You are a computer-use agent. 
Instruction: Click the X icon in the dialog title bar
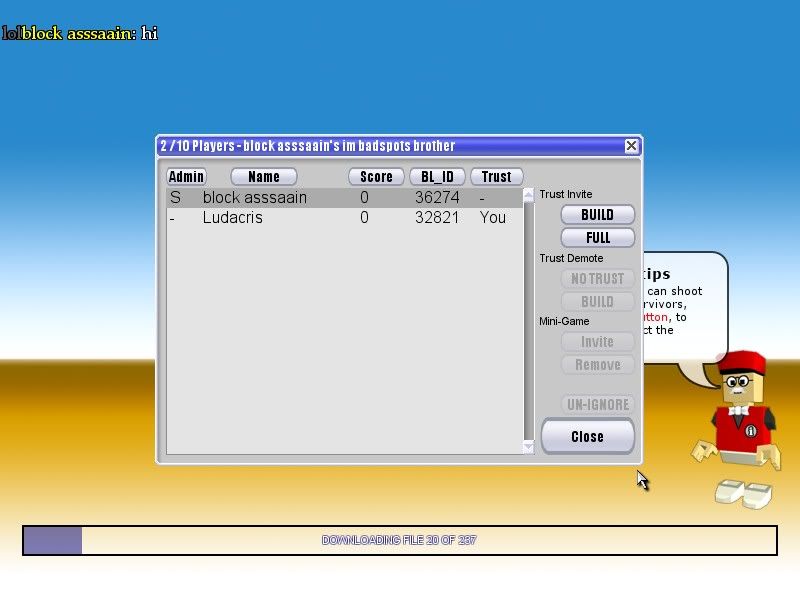point(631,146)
